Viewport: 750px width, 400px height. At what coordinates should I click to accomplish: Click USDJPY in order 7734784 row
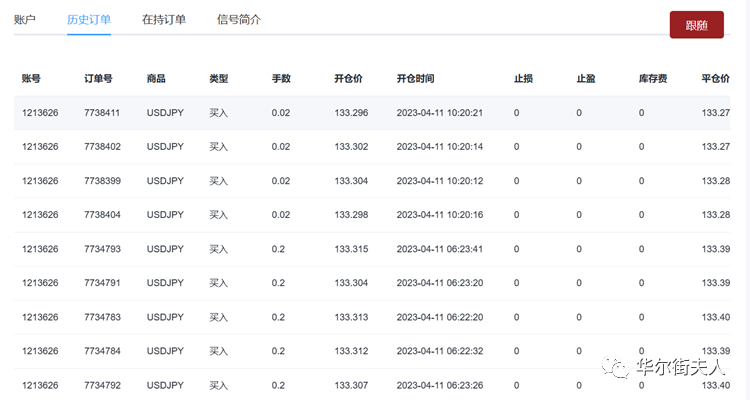tap(165, 351)
